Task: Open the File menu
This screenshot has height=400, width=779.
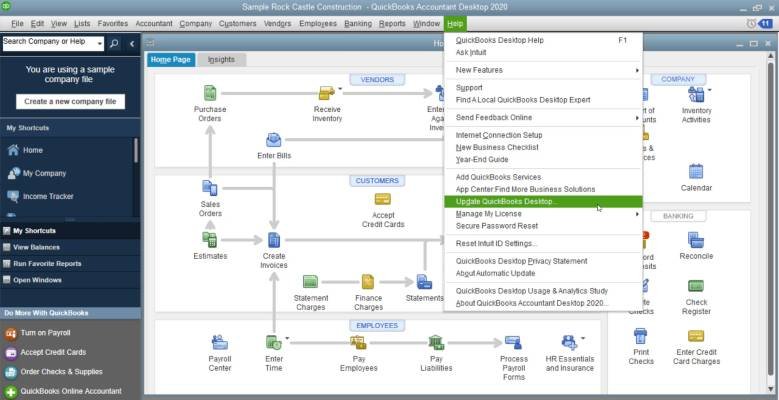Action: tap(17, 24)
